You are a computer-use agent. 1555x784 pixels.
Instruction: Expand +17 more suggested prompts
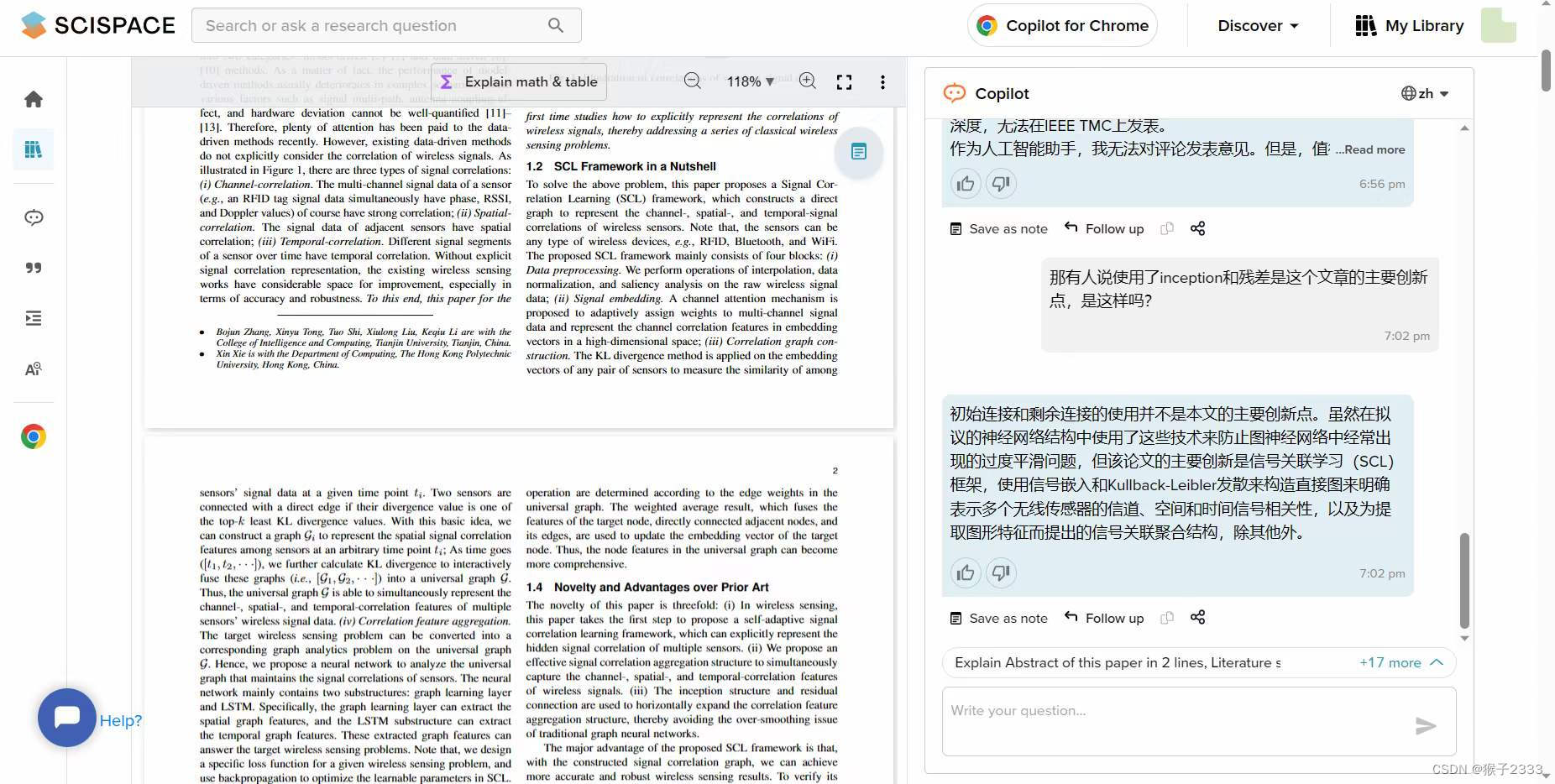1401,662
